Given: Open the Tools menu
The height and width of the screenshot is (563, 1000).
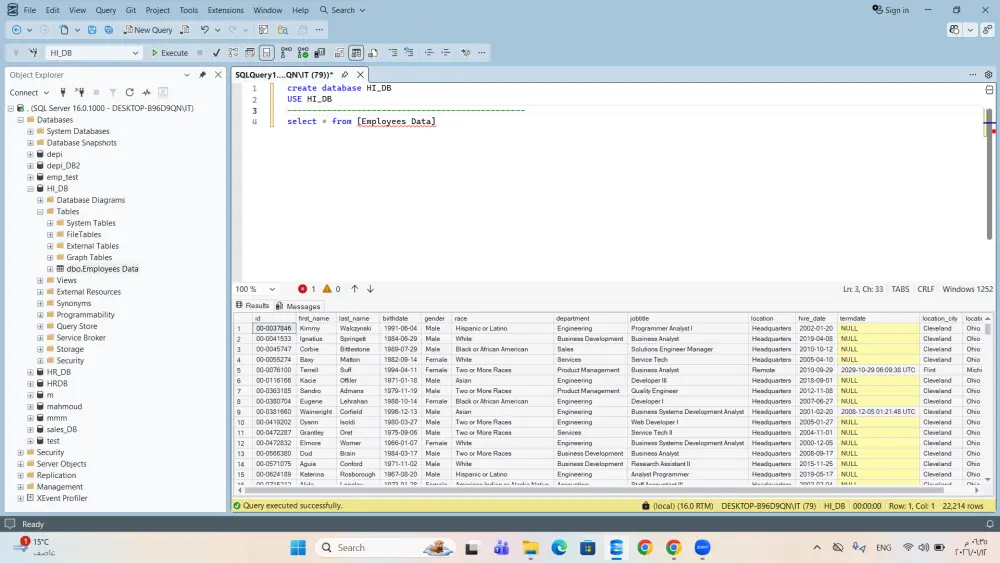Looking at the screenshot, I should pyautogui.click(x=188, y=10).
